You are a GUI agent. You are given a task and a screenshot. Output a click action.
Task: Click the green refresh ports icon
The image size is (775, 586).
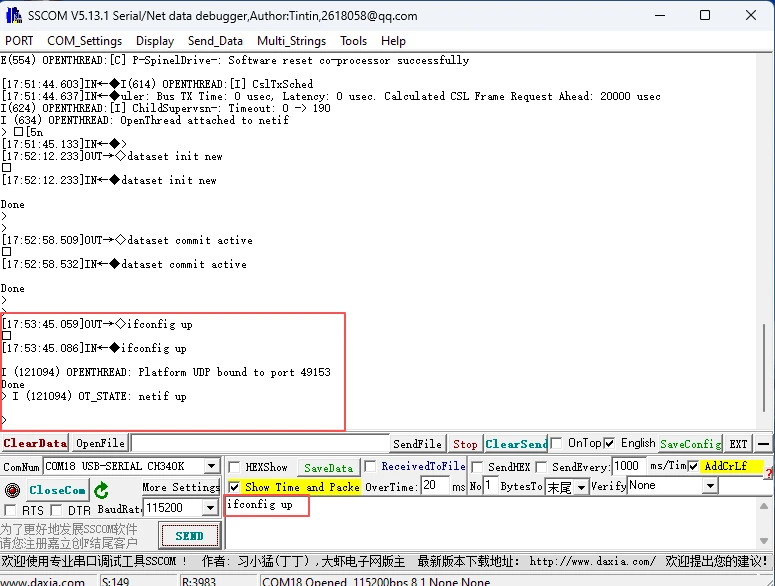point(101,490)
